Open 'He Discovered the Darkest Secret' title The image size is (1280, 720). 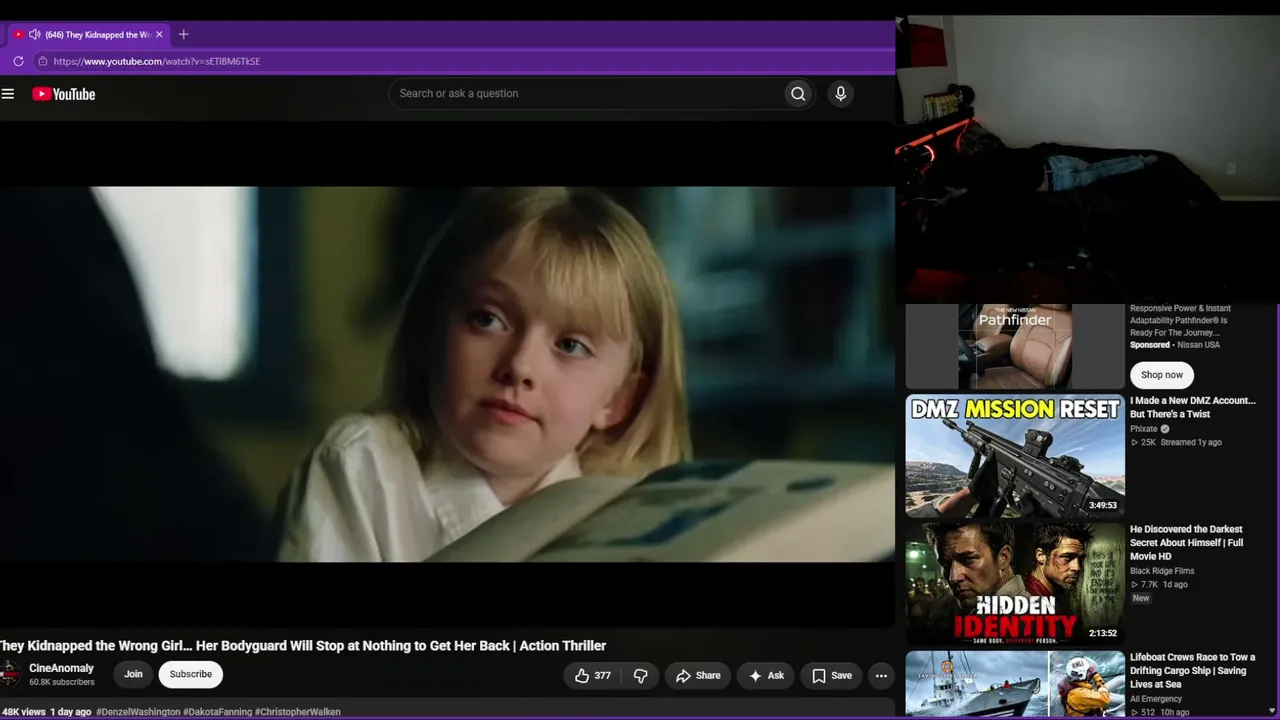click(1187, 543)
